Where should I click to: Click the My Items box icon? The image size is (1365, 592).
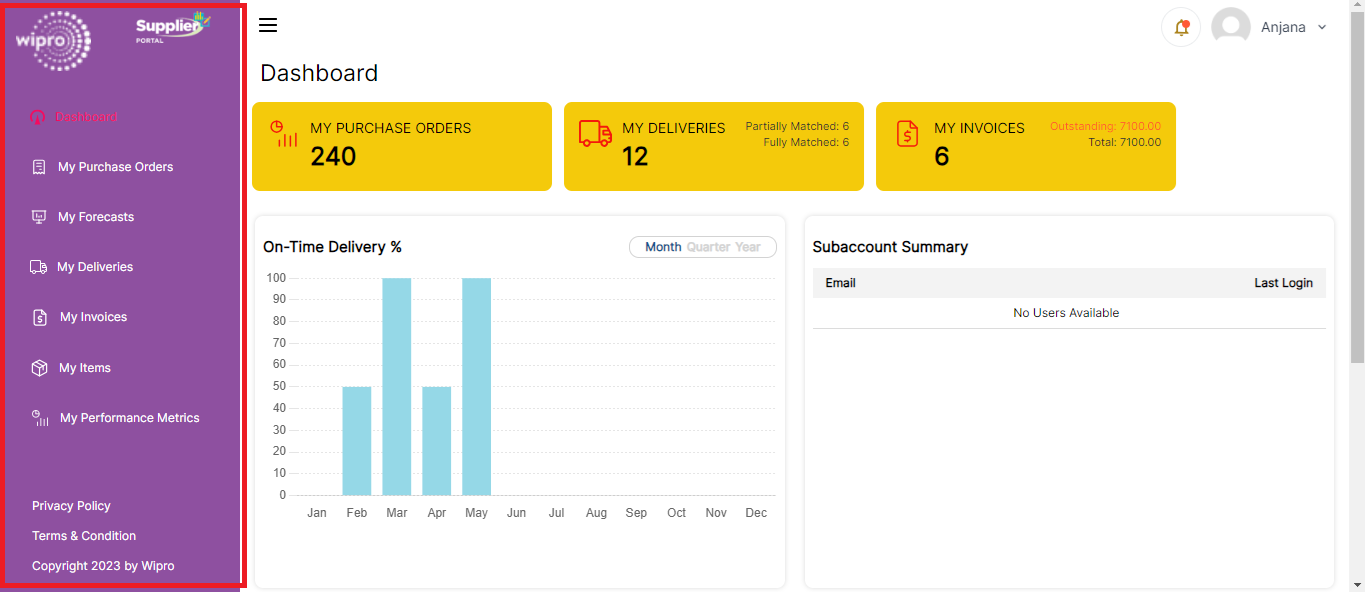(x=39, y=368)
